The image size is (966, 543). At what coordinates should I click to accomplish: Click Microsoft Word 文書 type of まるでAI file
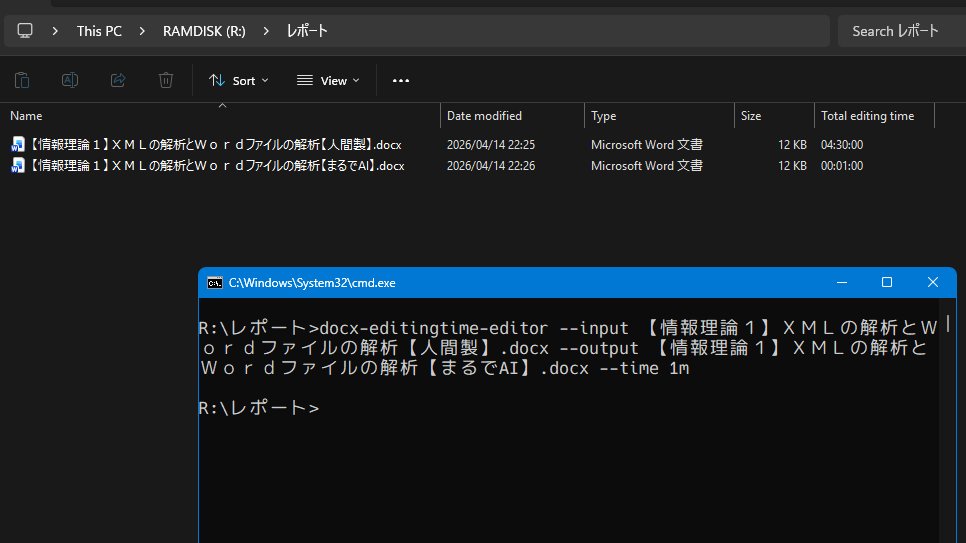pyautogui.click(x=647, y=166)
